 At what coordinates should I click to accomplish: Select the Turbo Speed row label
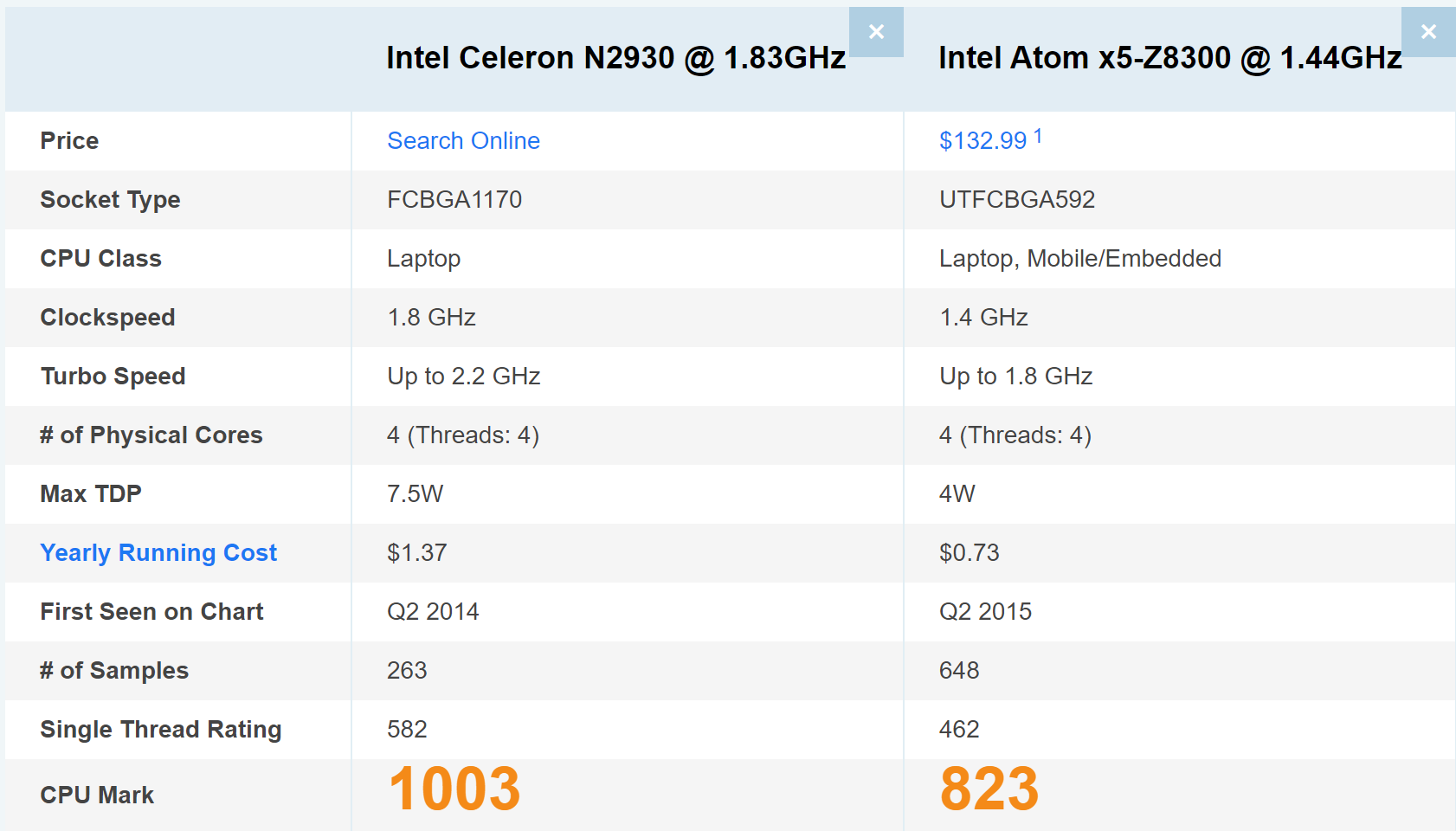point(113,376)
